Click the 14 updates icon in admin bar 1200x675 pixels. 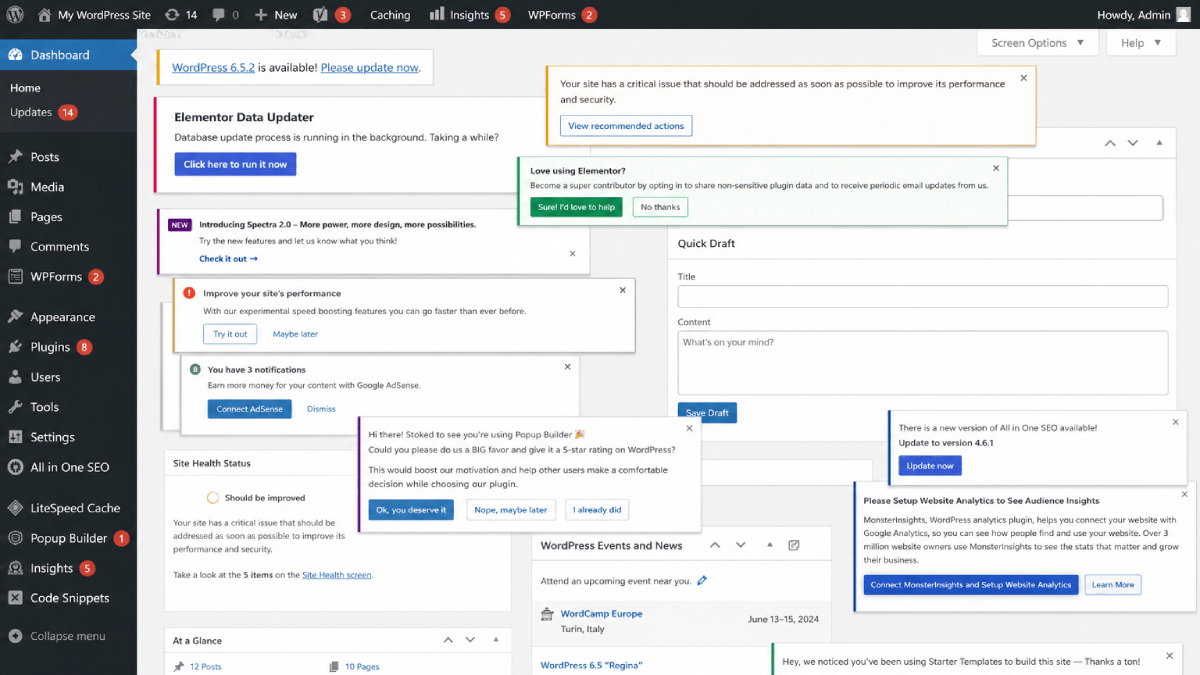coord(181,15)
